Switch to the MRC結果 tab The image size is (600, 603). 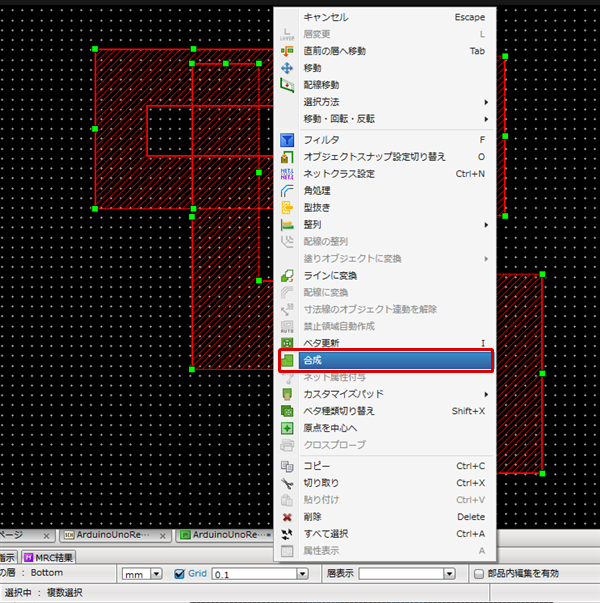[x=48, y=556]
